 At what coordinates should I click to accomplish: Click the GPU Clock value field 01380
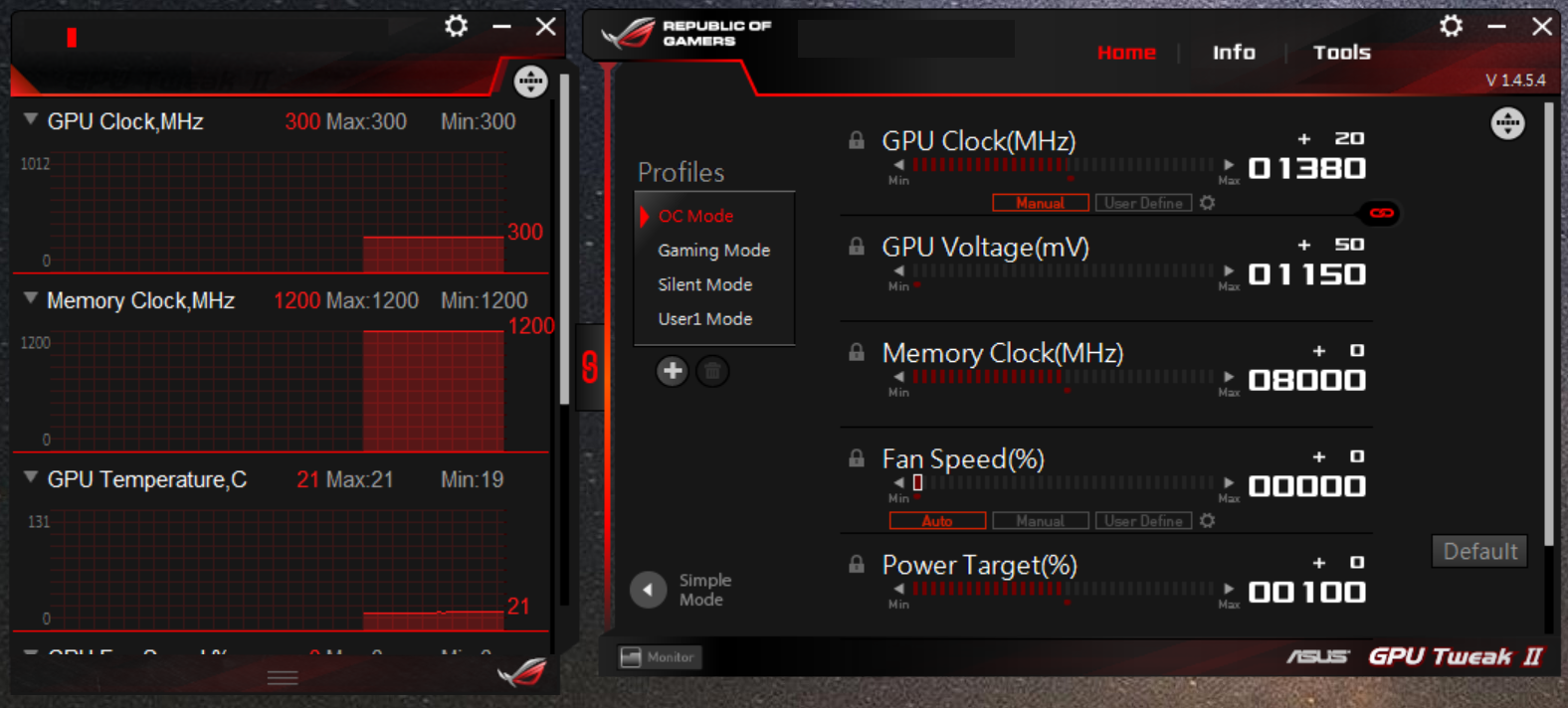pyautogui.click(x=1307, y=169)
